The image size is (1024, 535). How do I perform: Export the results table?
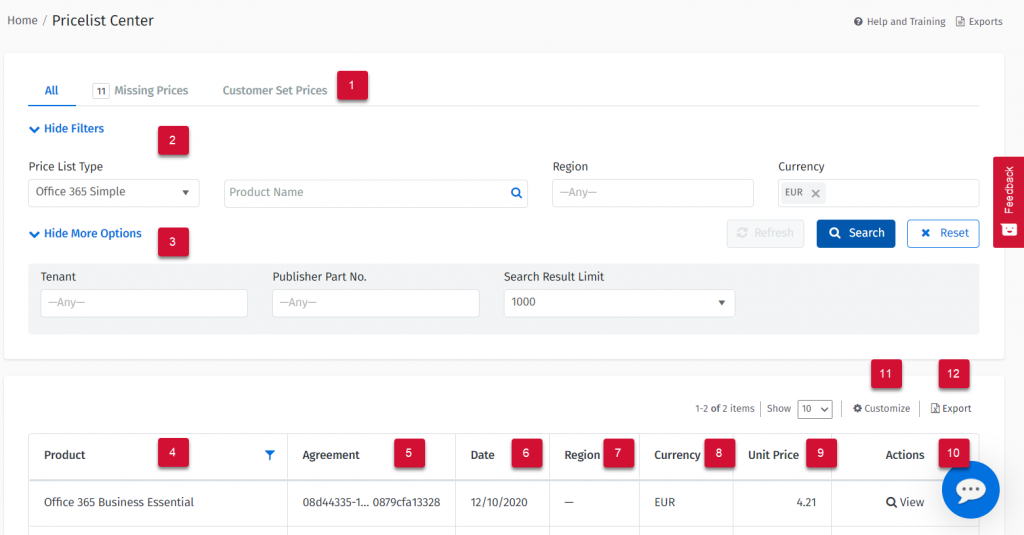coord(951,408)
